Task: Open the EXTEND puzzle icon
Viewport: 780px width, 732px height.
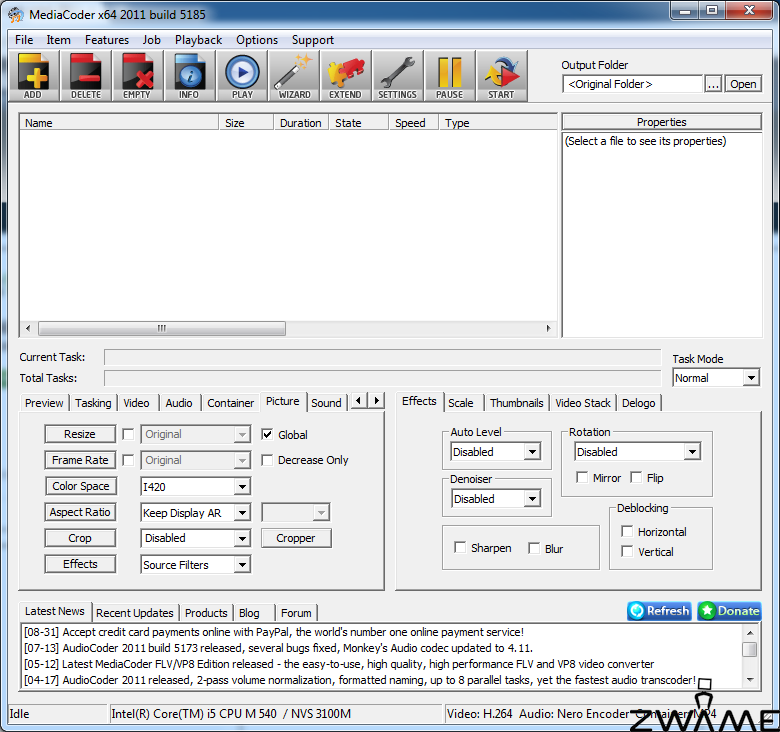Action: point(346,76)
